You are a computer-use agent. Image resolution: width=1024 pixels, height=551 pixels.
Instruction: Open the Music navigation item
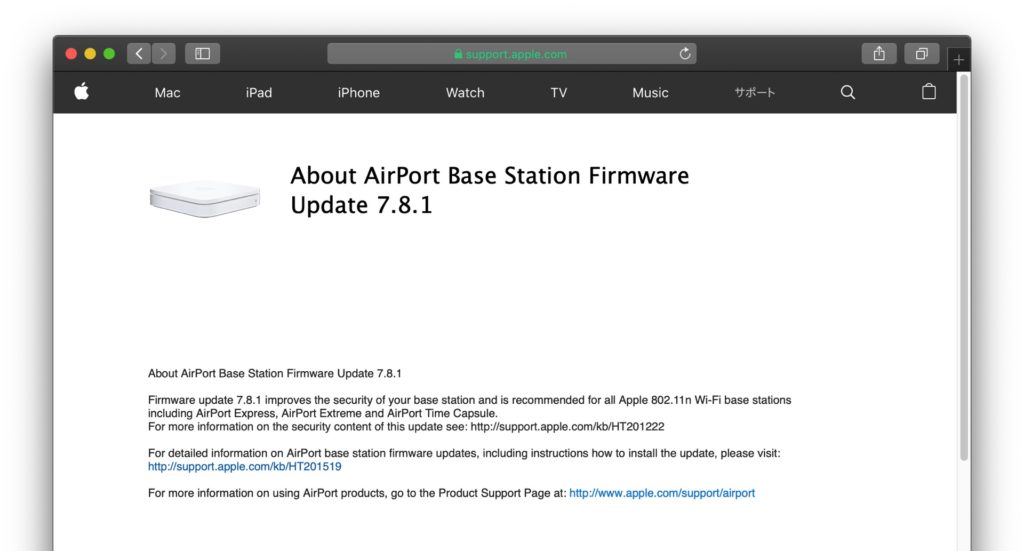[x=650, y=93]
